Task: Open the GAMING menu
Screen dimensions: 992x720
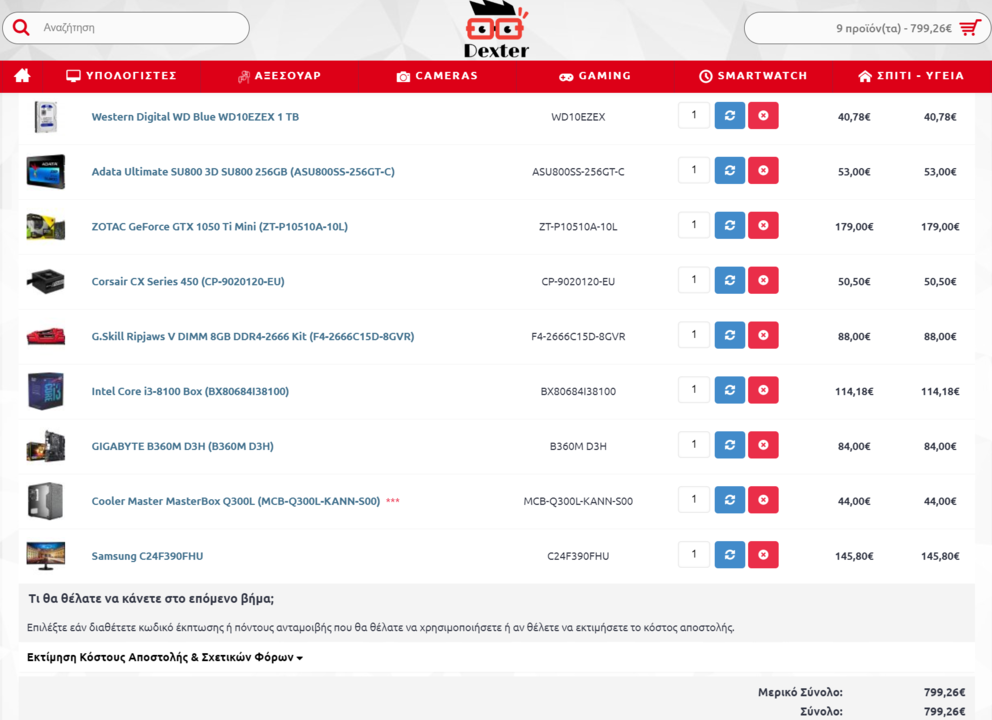Action: coord(595,76)
